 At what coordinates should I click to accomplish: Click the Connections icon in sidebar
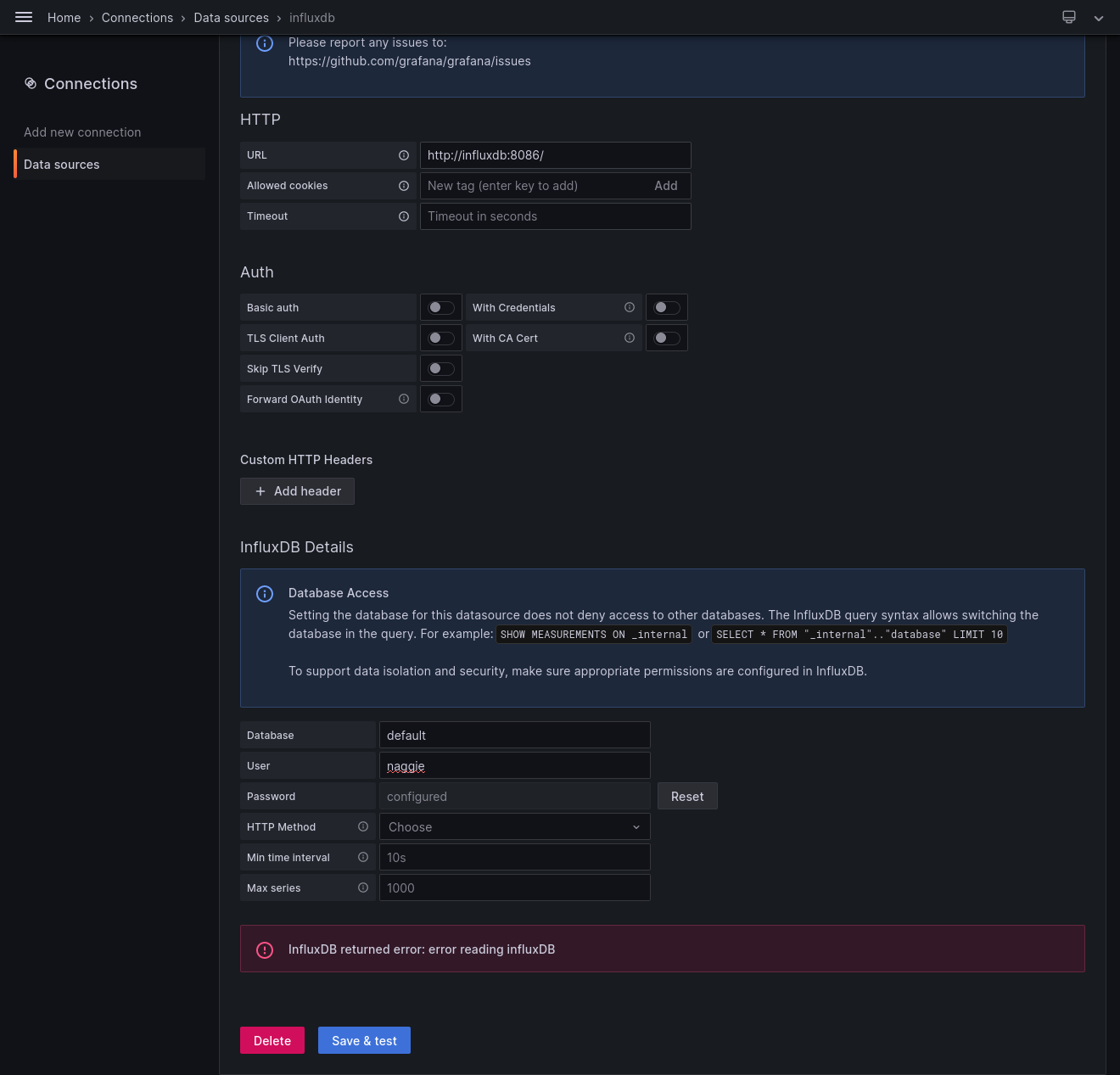[x=31, y=83]
